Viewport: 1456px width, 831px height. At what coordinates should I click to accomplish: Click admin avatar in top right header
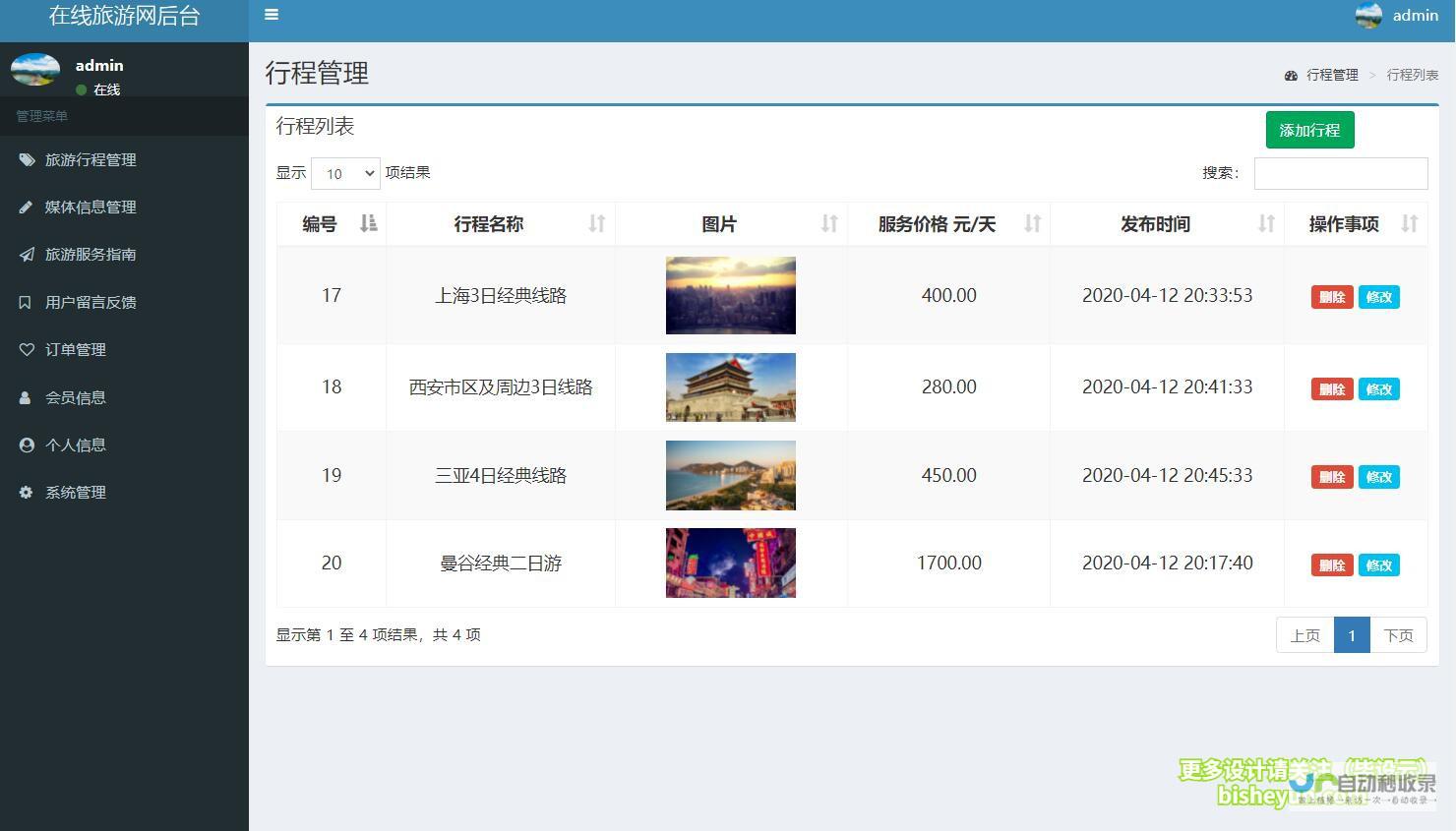1368,15
